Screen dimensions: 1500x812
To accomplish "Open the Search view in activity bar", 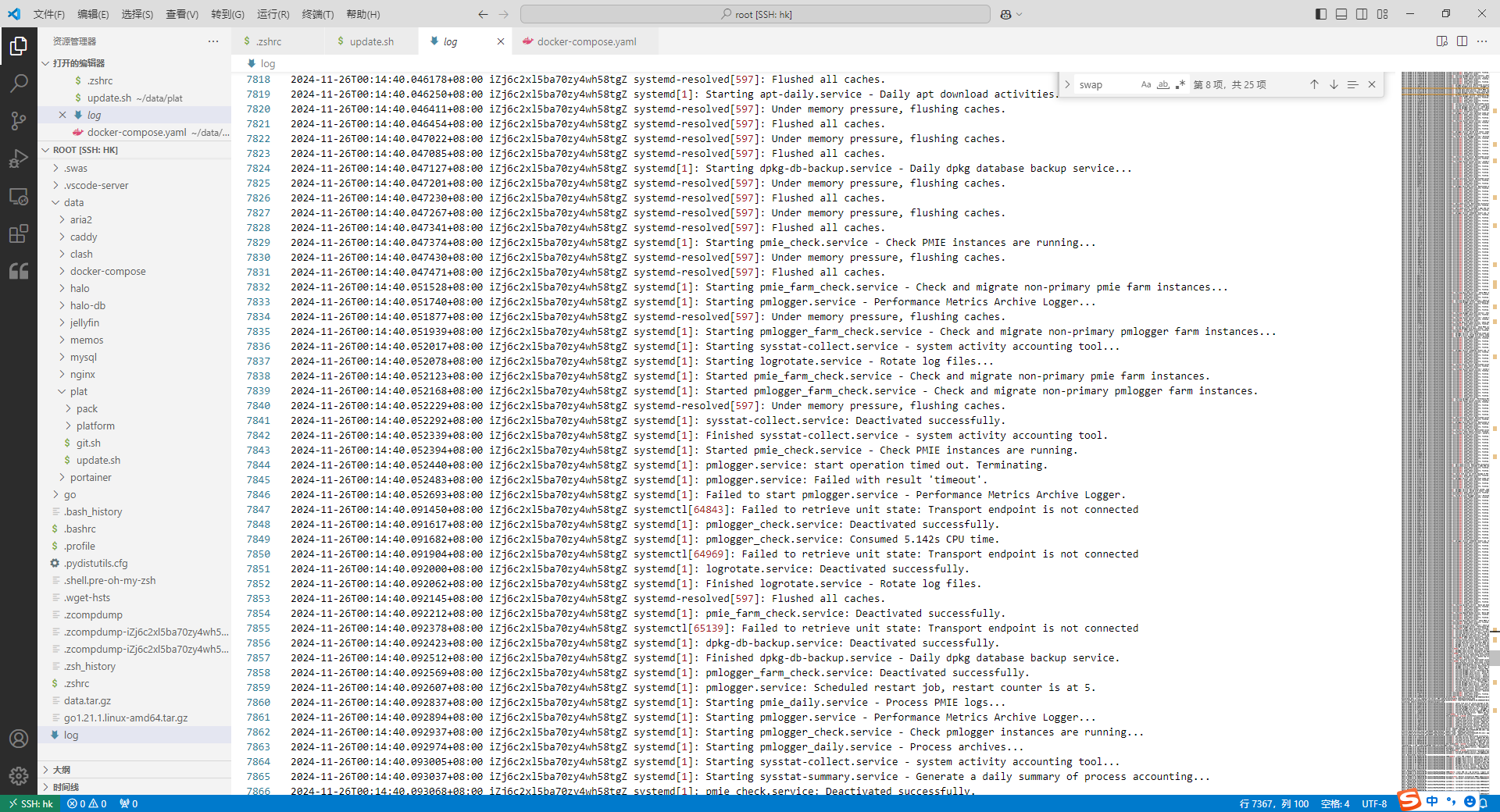I will (x=19, y=83).
